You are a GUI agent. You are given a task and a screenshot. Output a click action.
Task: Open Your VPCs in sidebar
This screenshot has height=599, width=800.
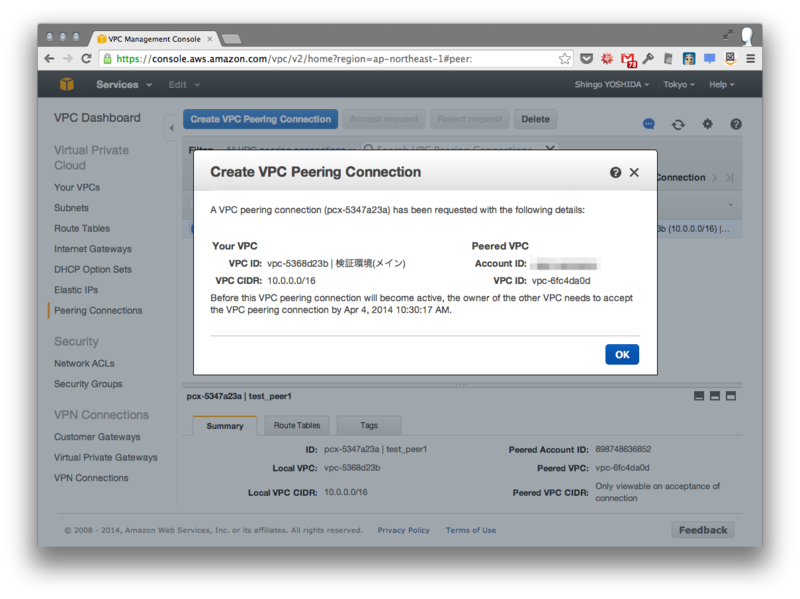click(x=77, y=187)
